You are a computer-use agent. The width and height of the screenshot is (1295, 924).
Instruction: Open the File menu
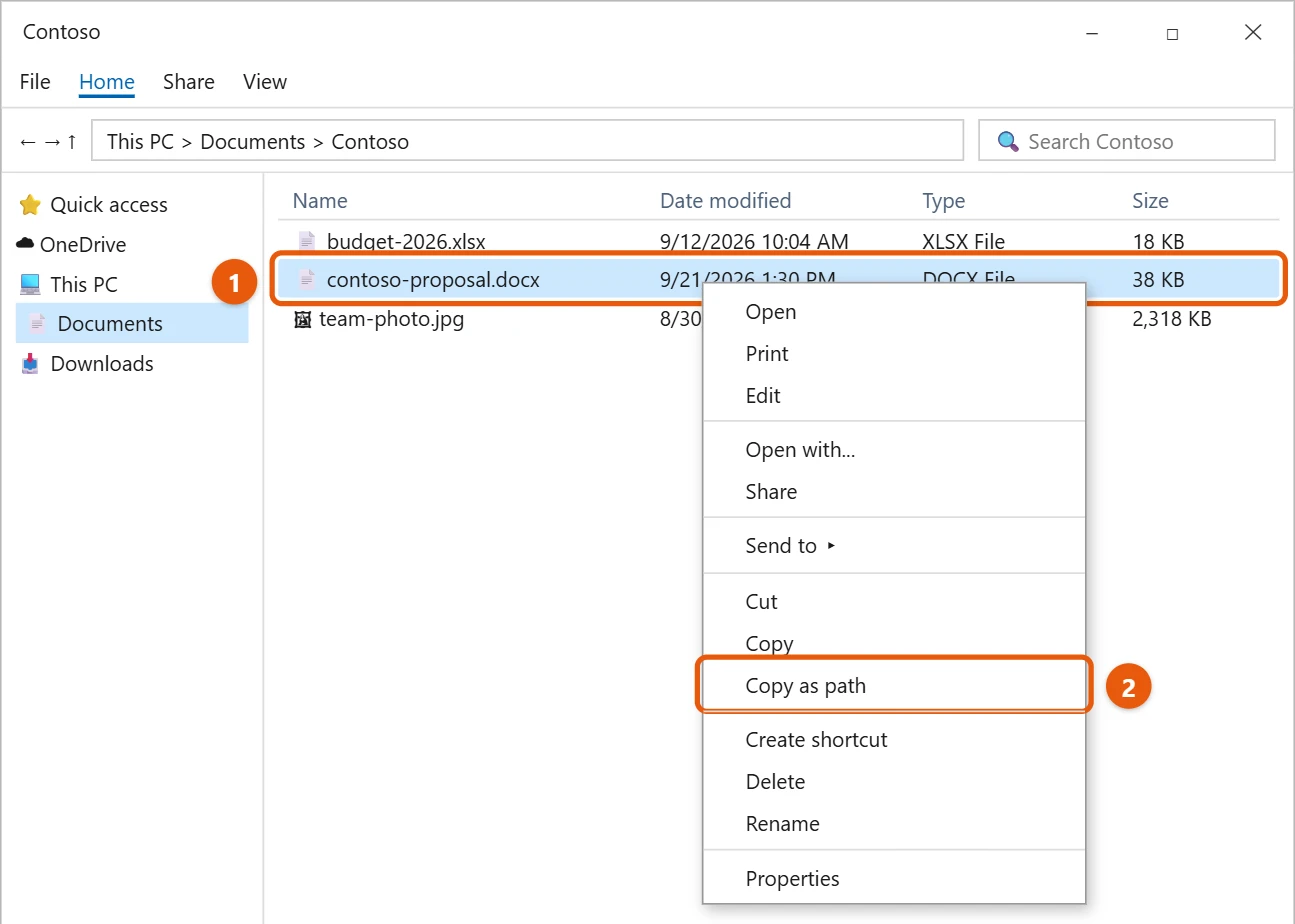[x=35, y=82]
